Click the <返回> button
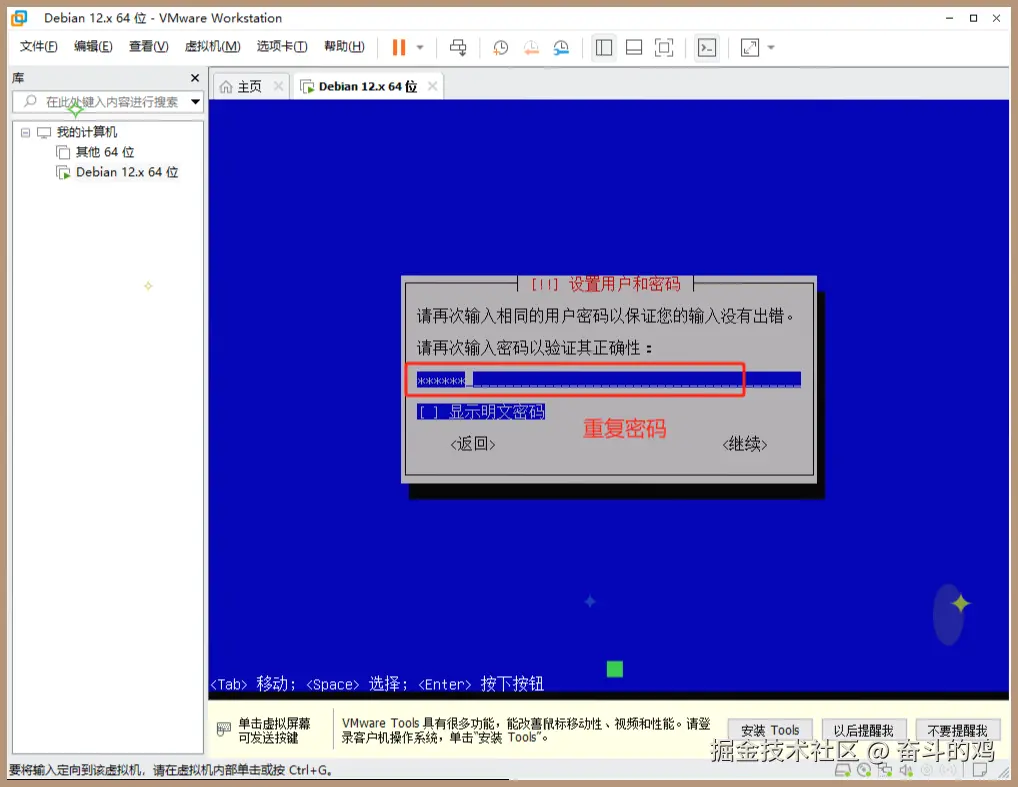The height and width of the screenshot is (787, 1018). 473,444
